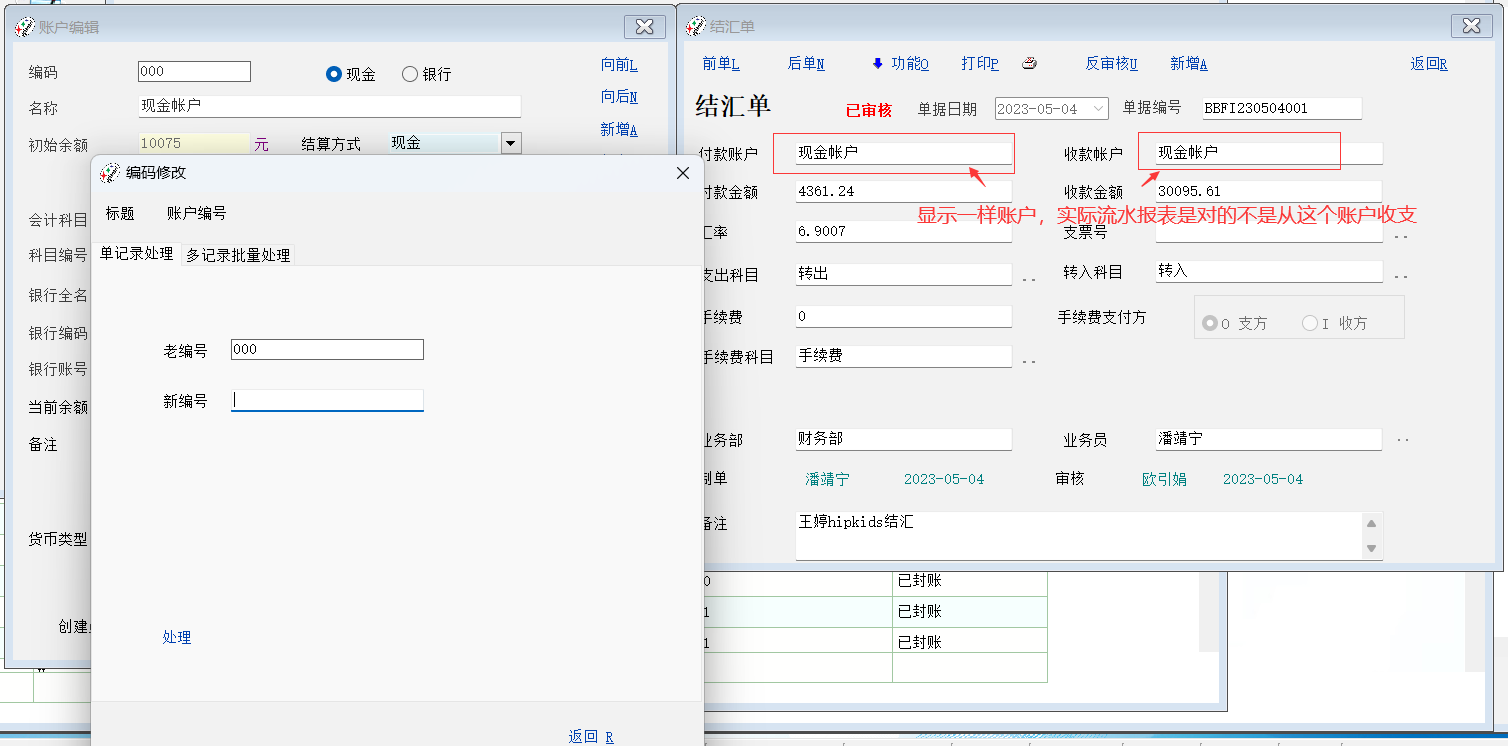Switch to 多记录批量处理 tab
This screenshot has width=1508, height=746.
[238, 255]
